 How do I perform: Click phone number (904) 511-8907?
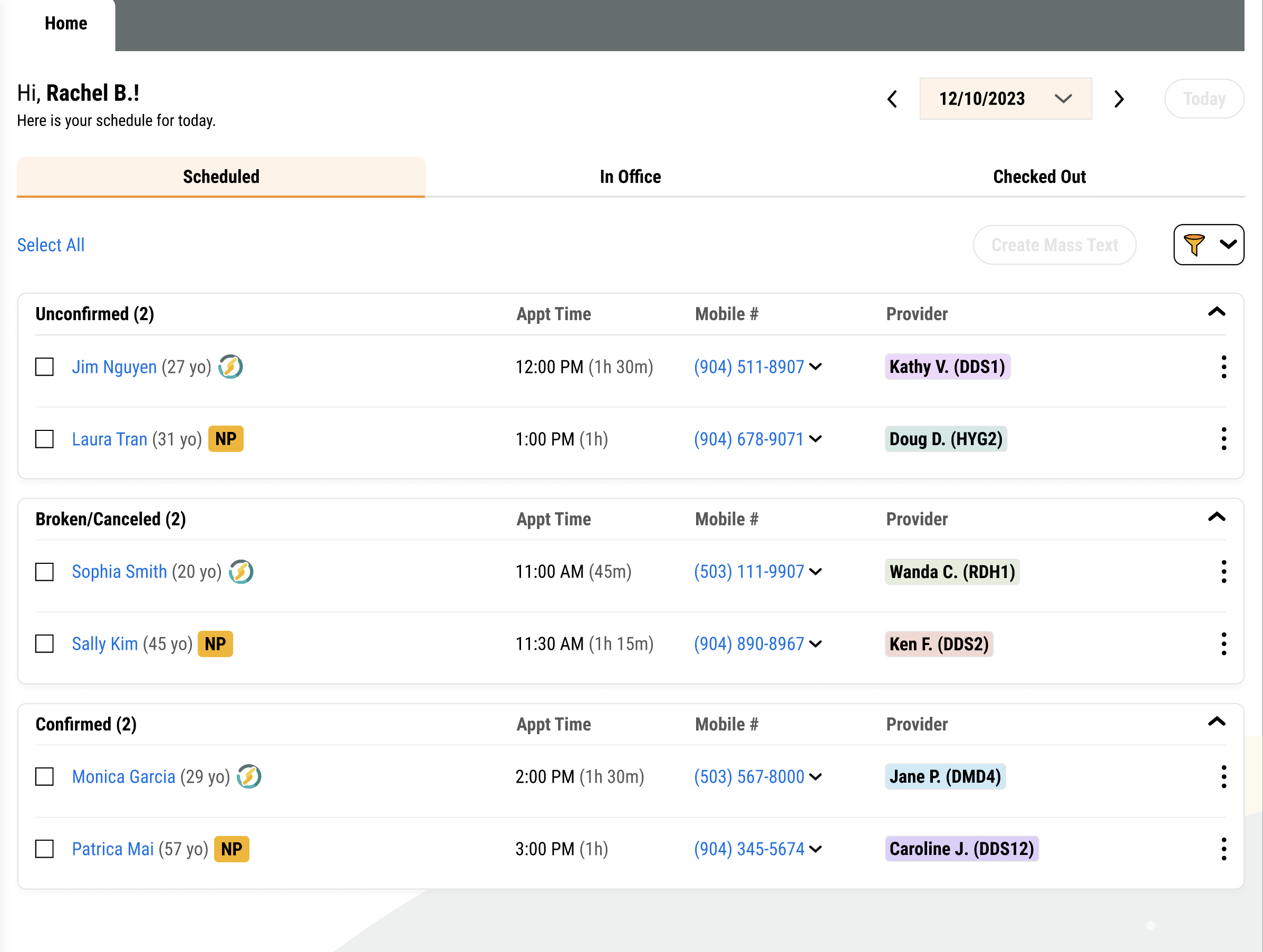pyautogui.click(x=748, y=367)
